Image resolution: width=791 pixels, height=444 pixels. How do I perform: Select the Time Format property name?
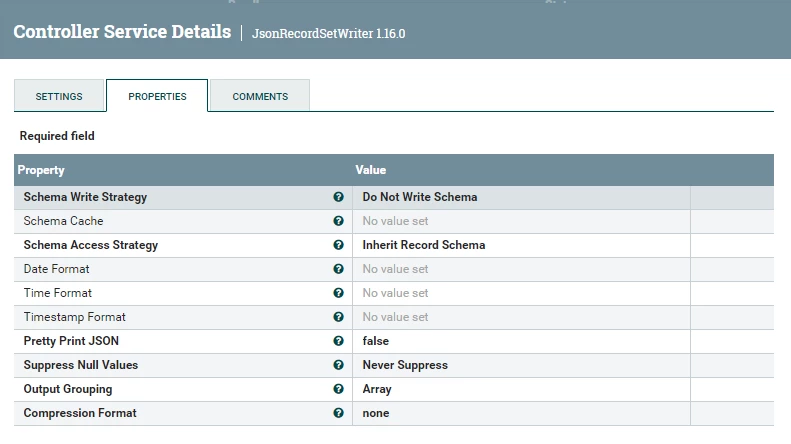pyautogui.click(x=58, y=293)
